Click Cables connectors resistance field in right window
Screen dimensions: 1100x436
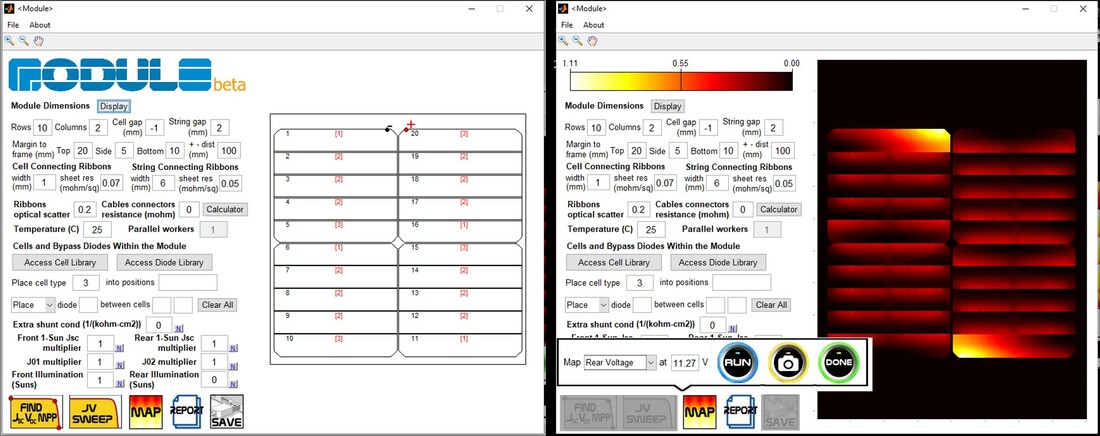click(743, 209)
